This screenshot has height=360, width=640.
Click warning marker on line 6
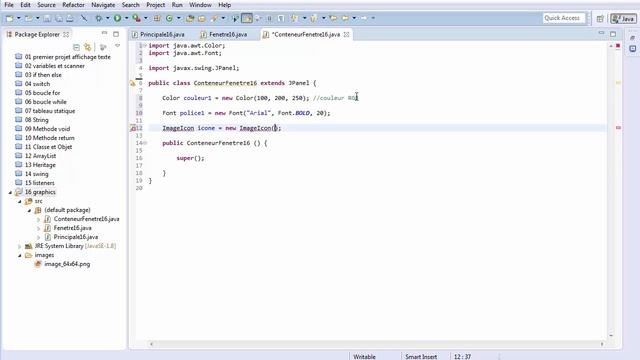[133, 83]
